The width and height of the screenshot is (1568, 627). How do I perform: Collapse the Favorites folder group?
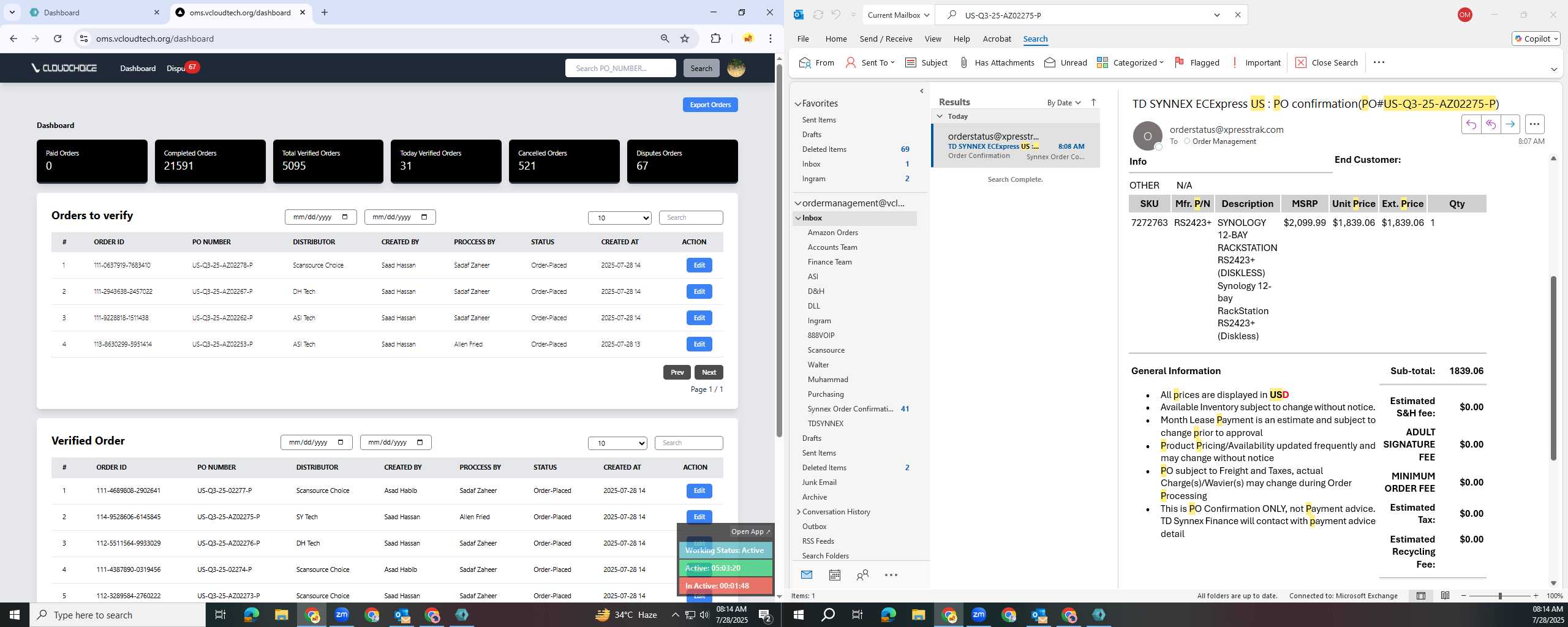798,103
